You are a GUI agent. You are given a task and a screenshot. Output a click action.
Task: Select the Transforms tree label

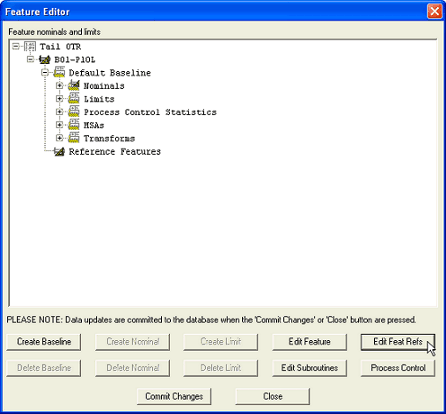[109, 138]
